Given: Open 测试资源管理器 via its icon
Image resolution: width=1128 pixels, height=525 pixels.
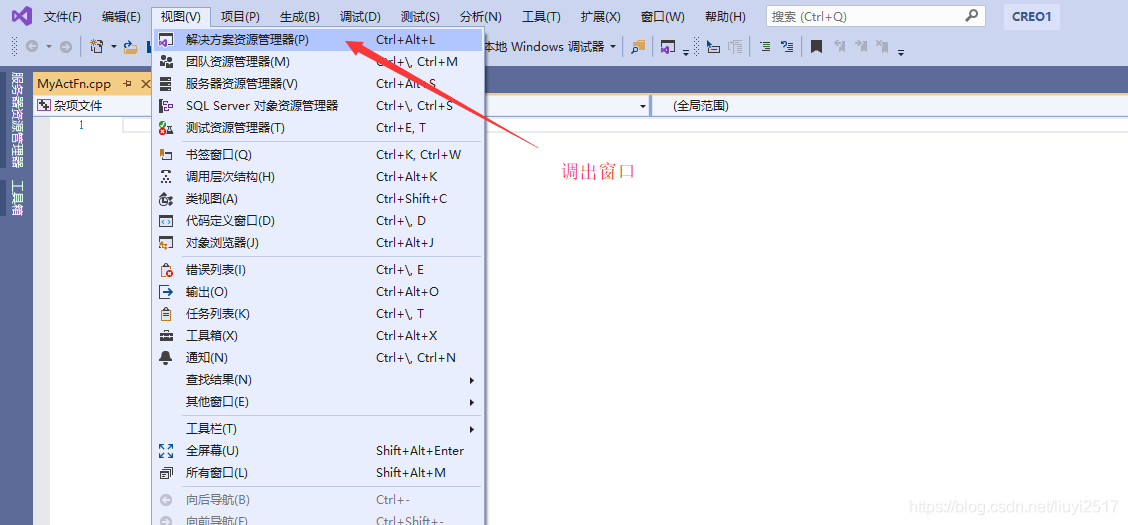Looking at the screenshot, I should 166,128.
